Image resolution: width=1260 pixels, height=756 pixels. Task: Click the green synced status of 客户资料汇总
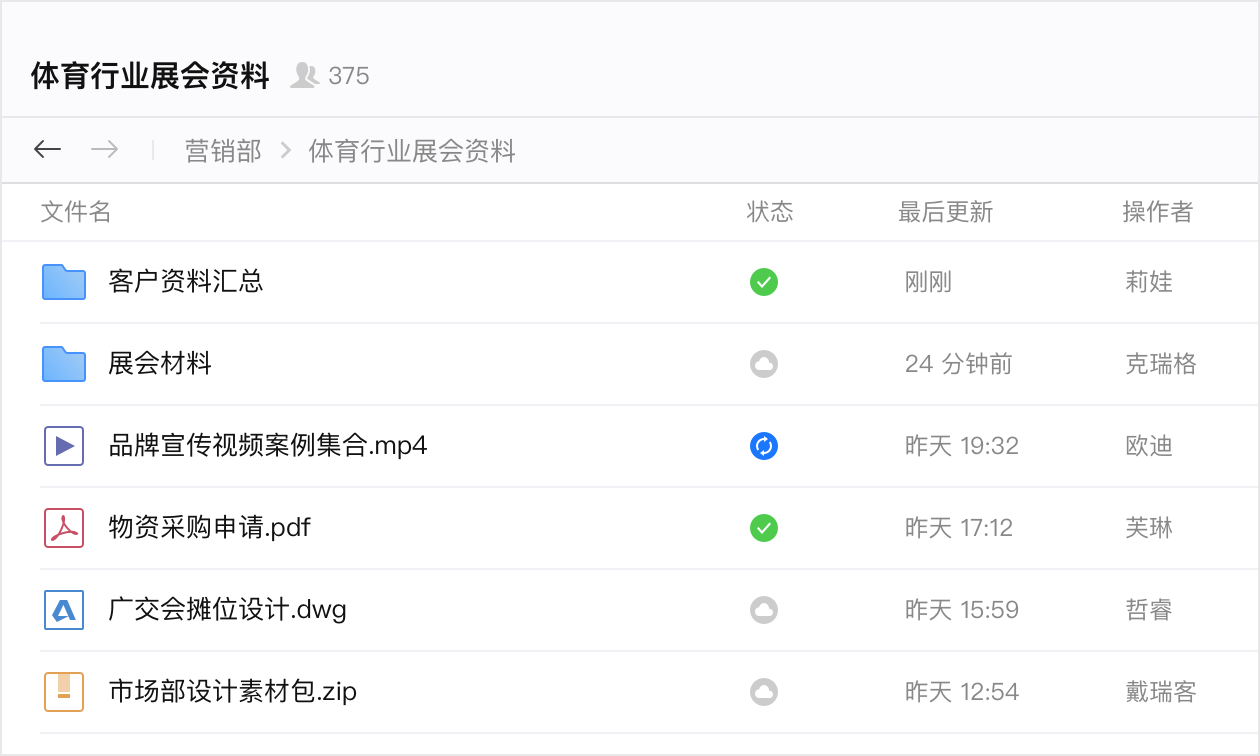coord(764,282)
